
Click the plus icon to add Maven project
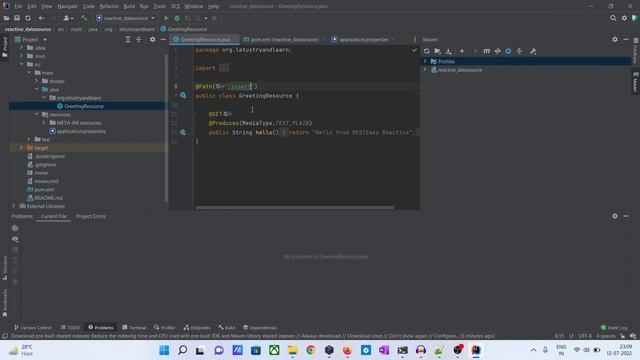click(x=462, y=51)
